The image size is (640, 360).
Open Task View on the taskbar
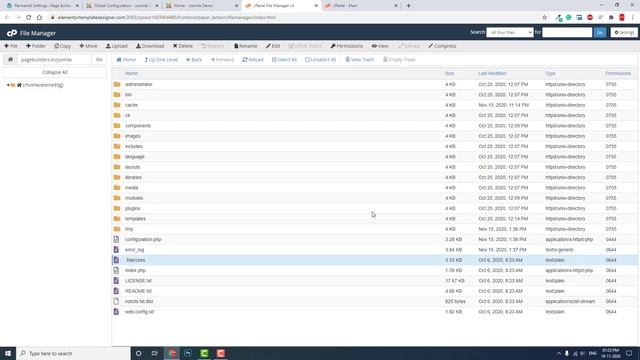pyautogui.click(x=154, y=353)
